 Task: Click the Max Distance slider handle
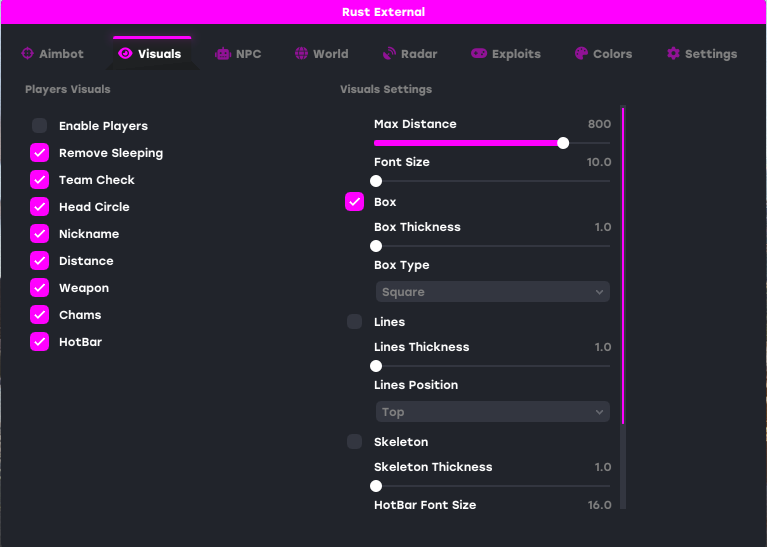click(563, 143)
